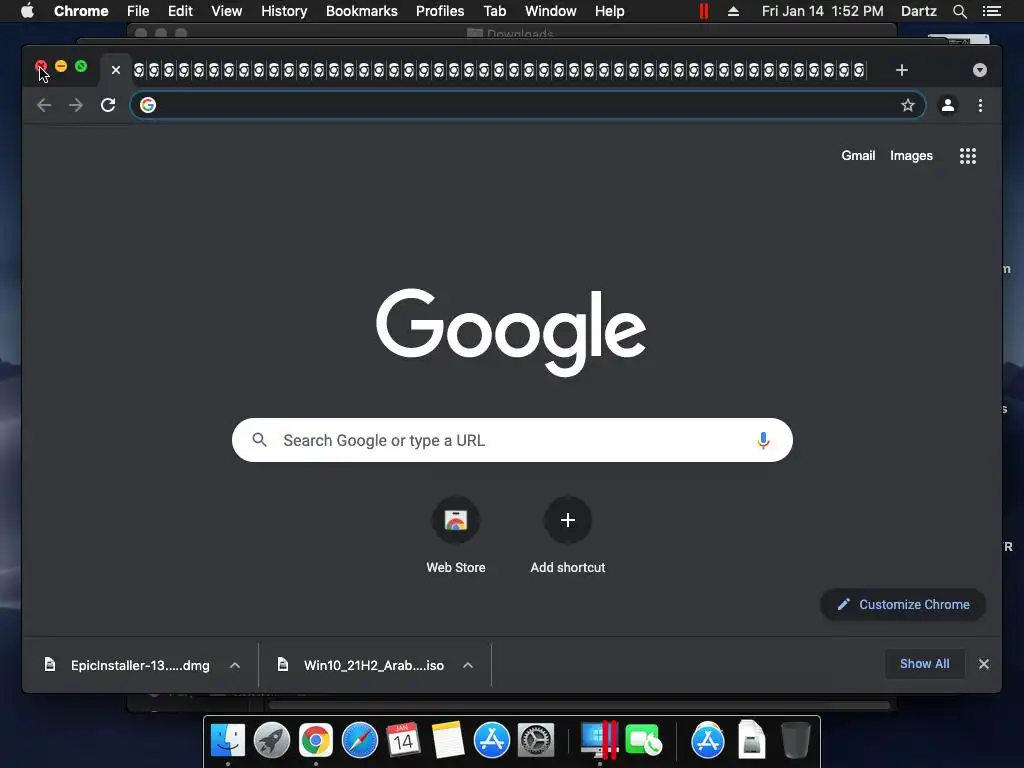Open the Chrome application menu
Viewport: 1024px width, 768px height.
(x=81, y=11)
